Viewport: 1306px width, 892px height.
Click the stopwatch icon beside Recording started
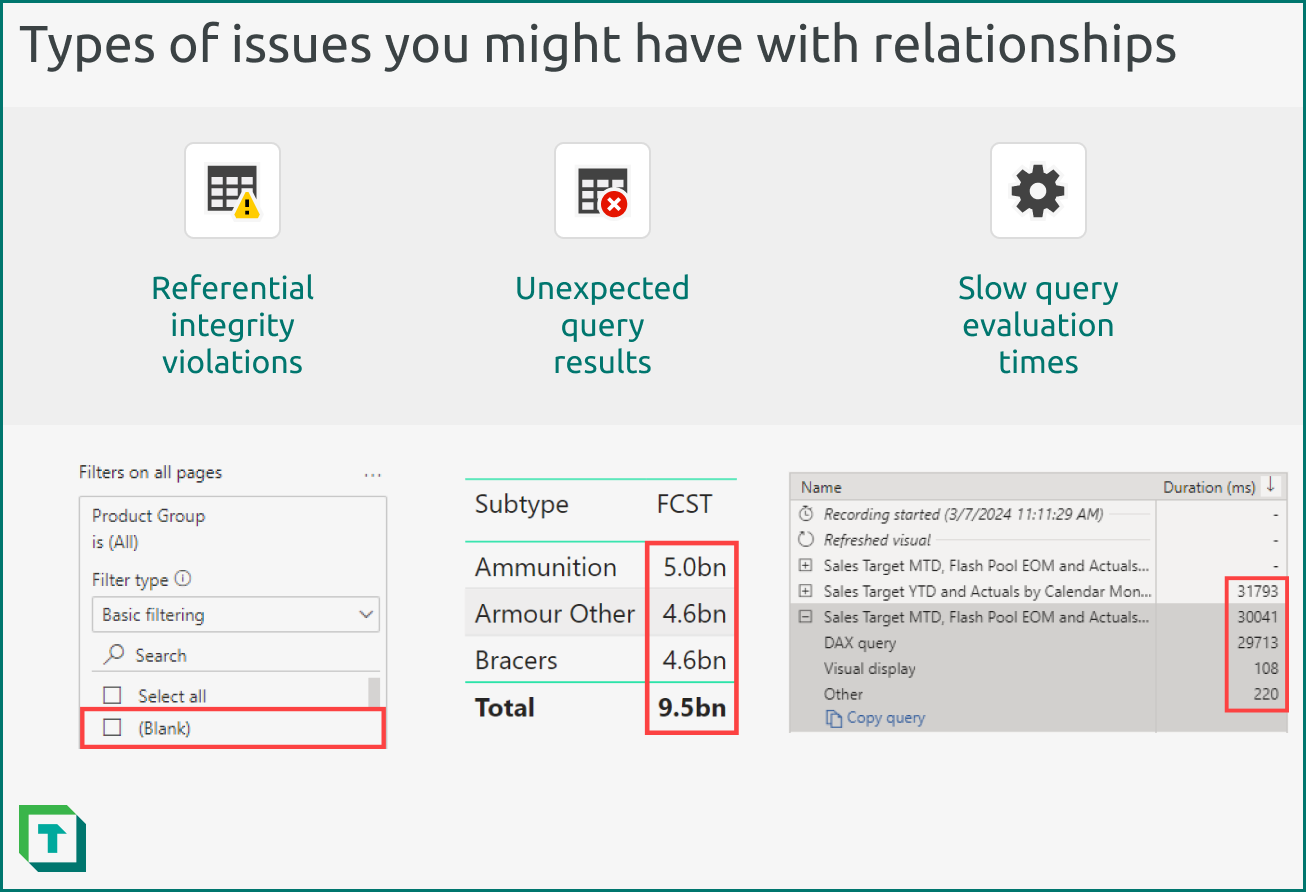click(805, 514)
